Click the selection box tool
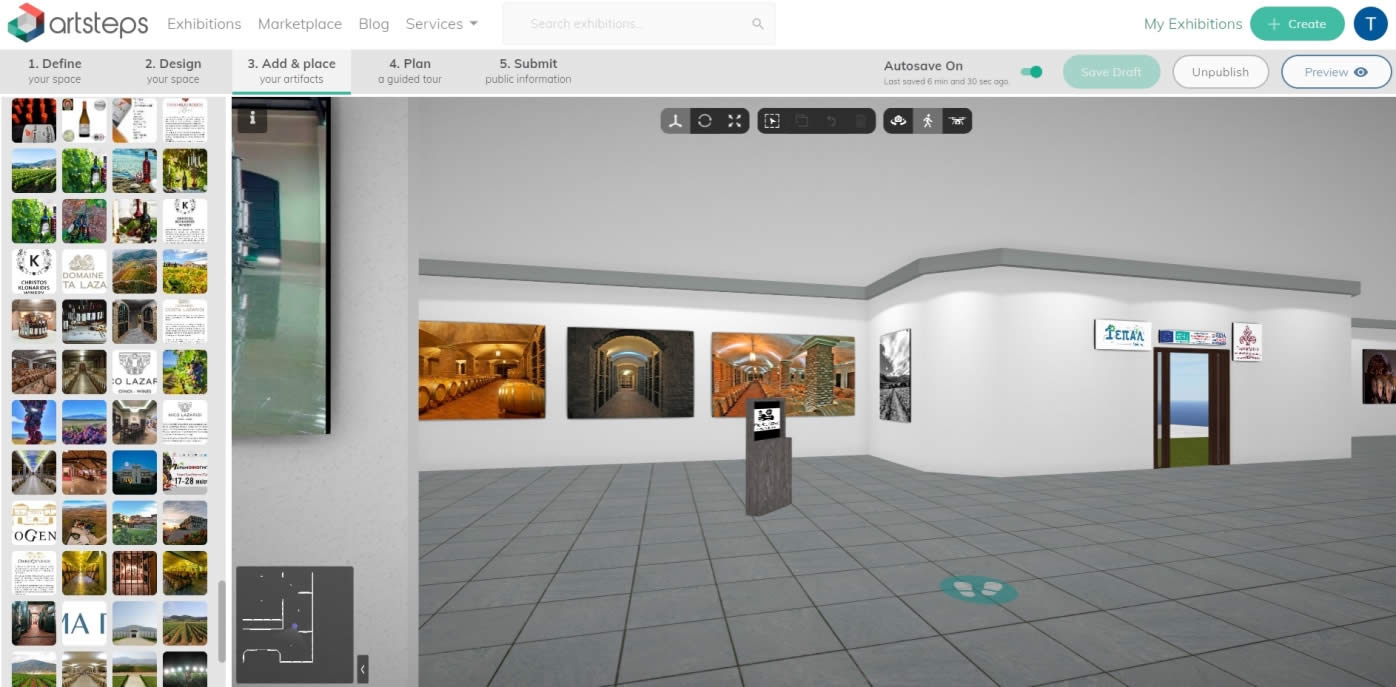Screen dimensions: 1396x687 (x=772, y=121)
